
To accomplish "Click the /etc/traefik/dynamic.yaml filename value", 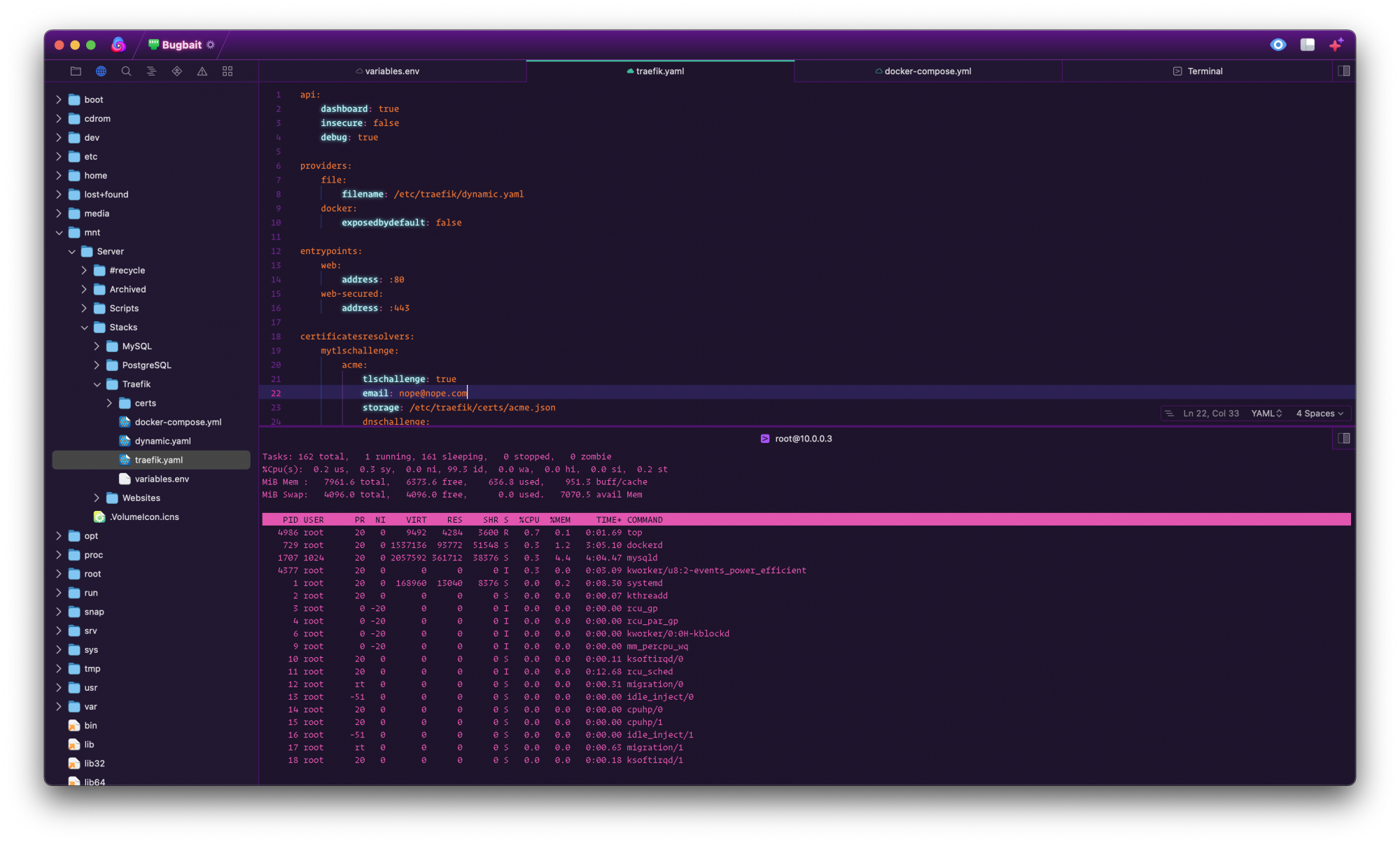I will coord(458,195).
